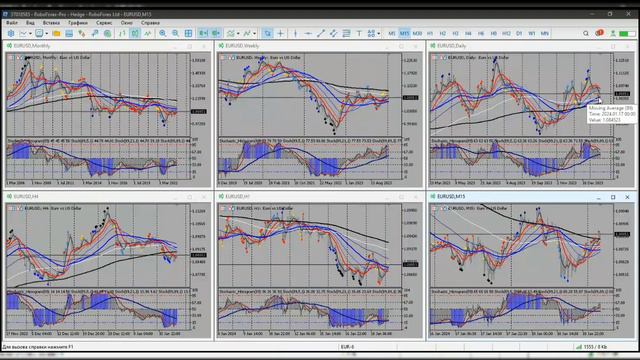
Task: Activate the crosshair cursor mode
Action: click(x=280, y=33)
